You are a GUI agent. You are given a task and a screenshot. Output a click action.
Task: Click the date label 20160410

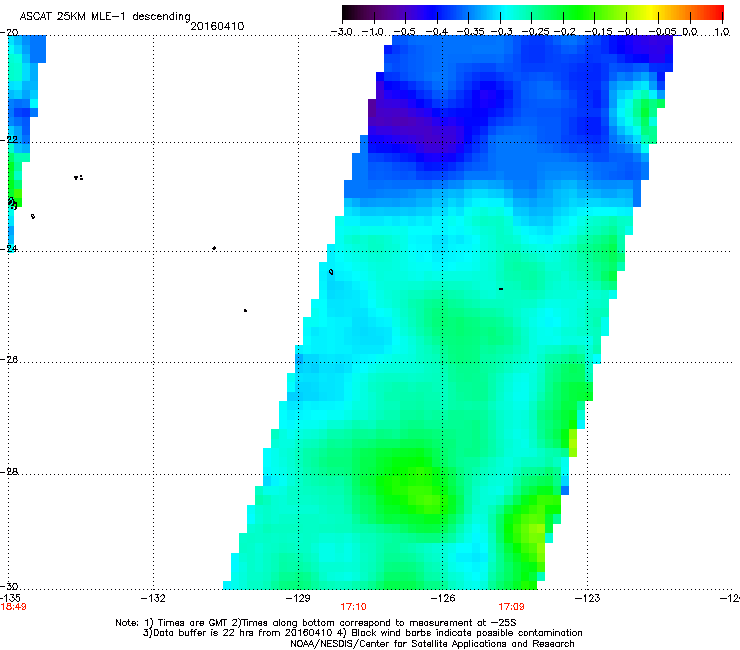click(x=217, y=26)
